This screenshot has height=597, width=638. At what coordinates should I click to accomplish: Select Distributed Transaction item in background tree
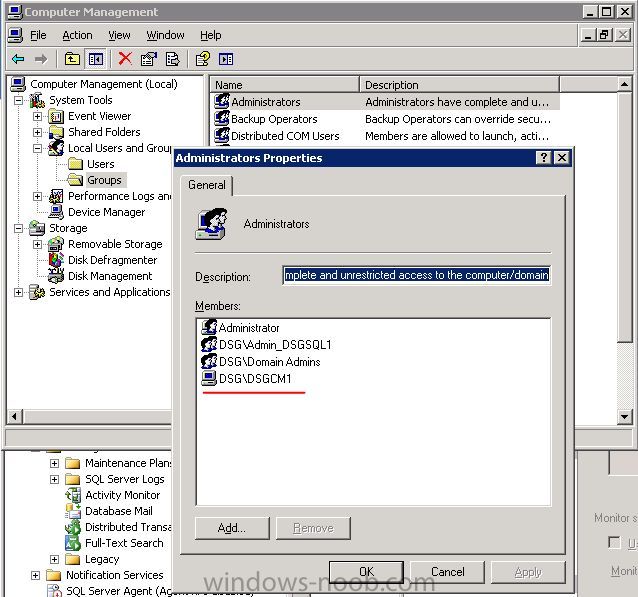pyautogui.click(x=128, y=527)
